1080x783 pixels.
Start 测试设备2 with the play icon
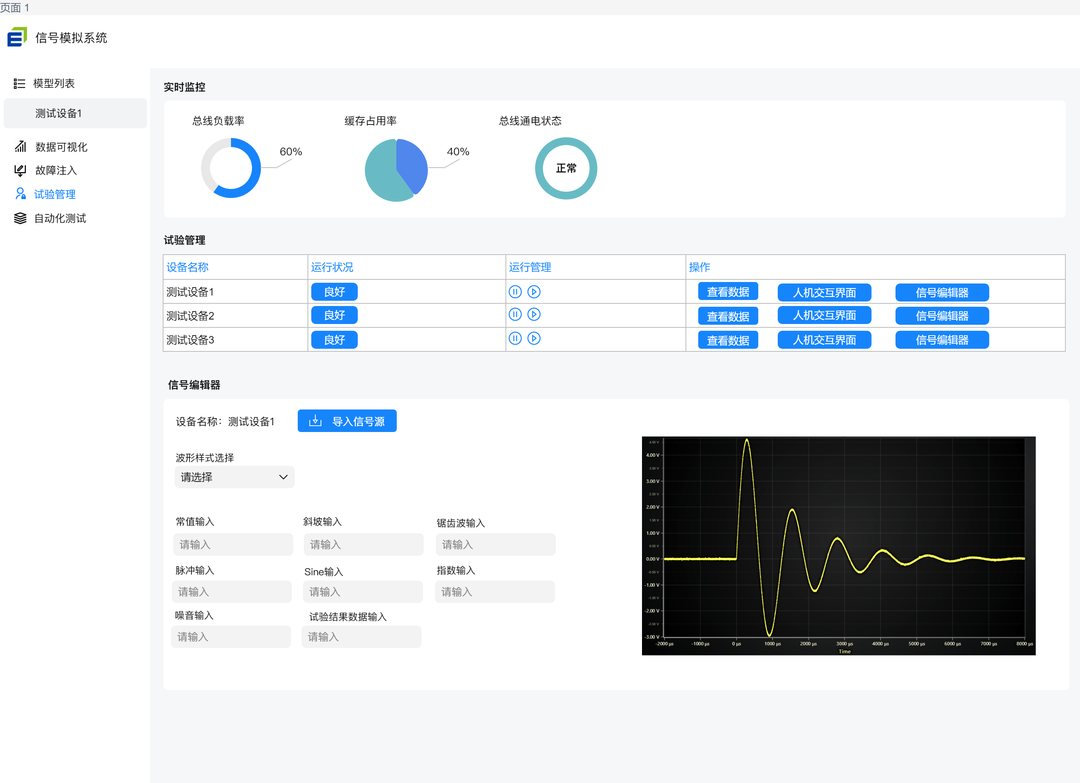tap(534, 314)
